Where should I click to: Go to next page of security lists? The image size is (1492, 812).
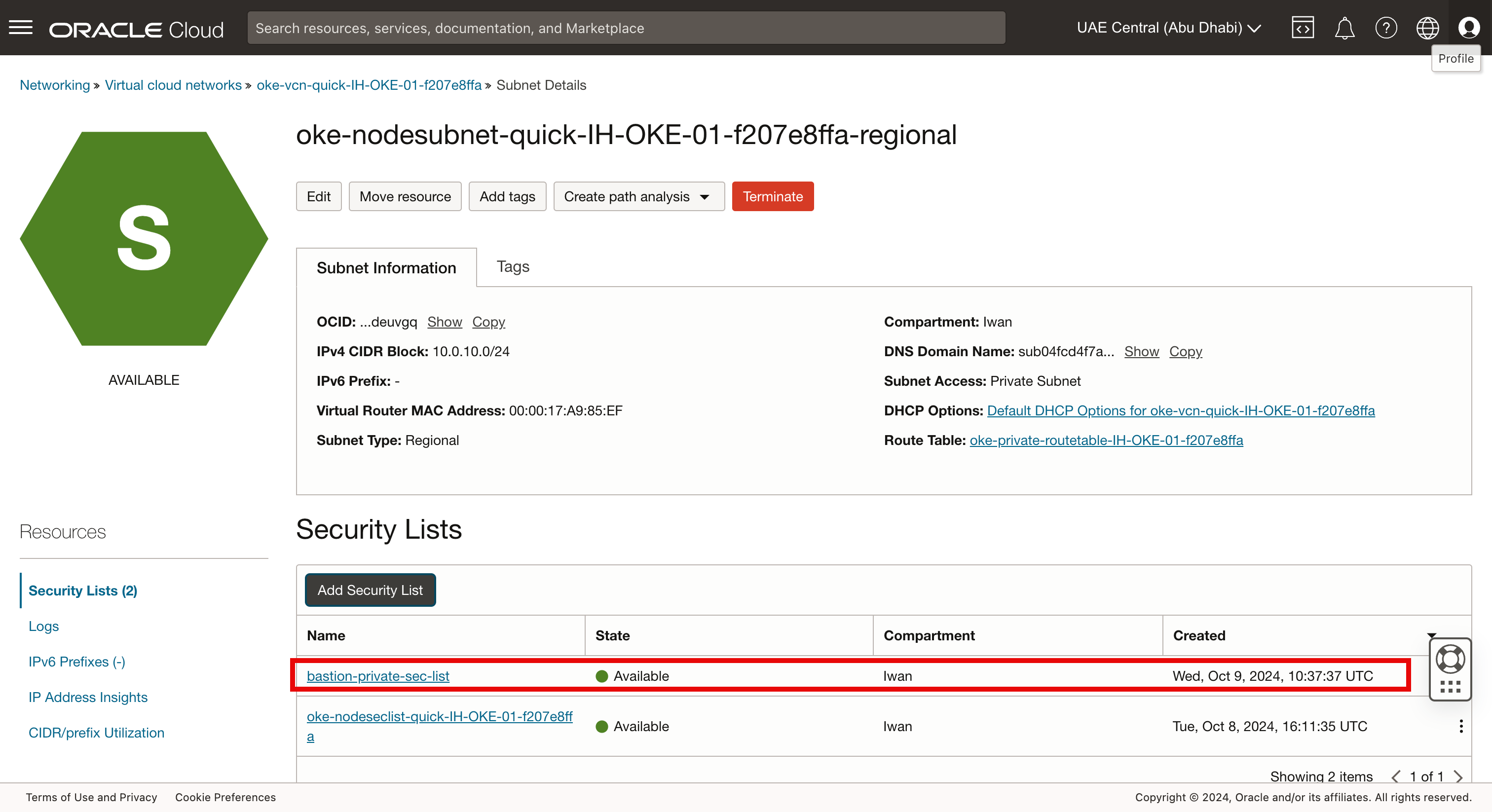[x=1458, y=776]
